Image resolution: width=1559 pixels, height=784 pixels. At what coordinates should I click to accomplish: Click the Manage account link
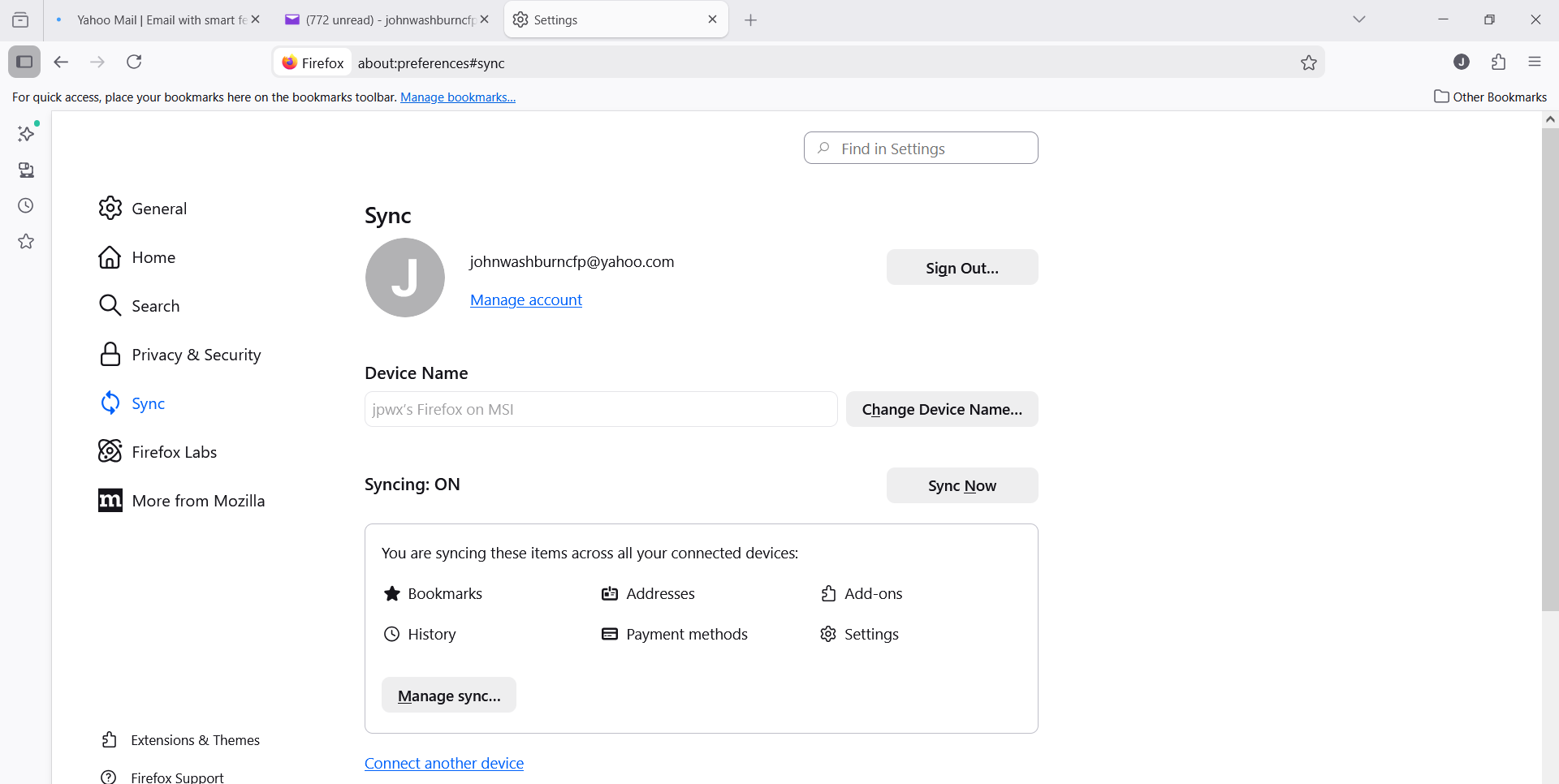click(525, 300)
